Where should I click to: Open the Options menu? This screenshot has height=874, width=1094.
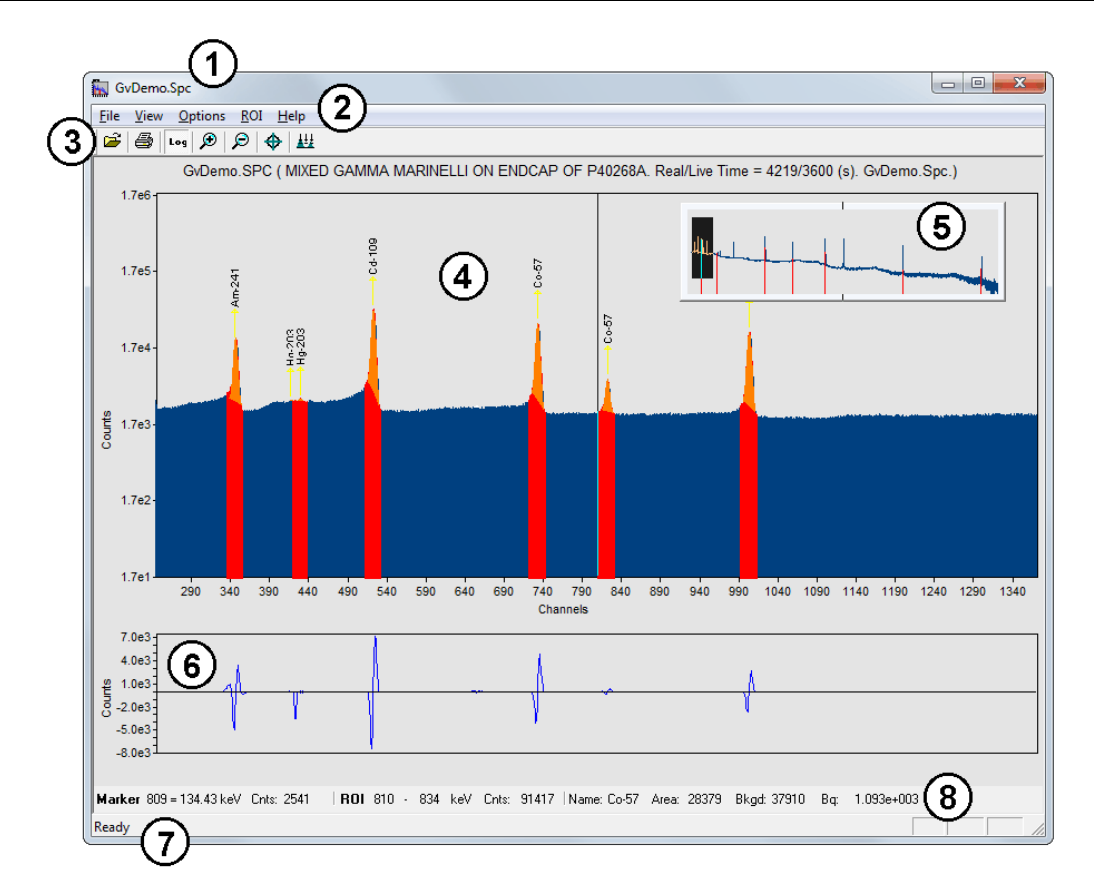pyautogui.click(x=202, y=116)
